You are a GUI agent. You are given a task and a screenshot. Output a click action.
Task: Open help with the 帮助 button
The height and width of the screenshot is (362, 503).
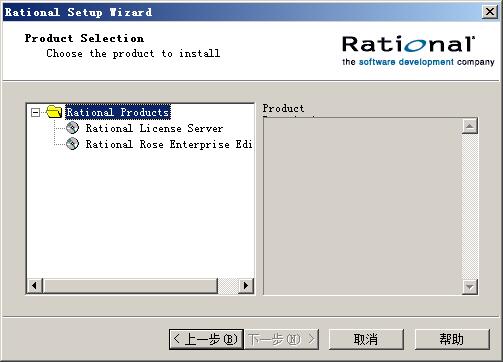click(x=452, y=339)
